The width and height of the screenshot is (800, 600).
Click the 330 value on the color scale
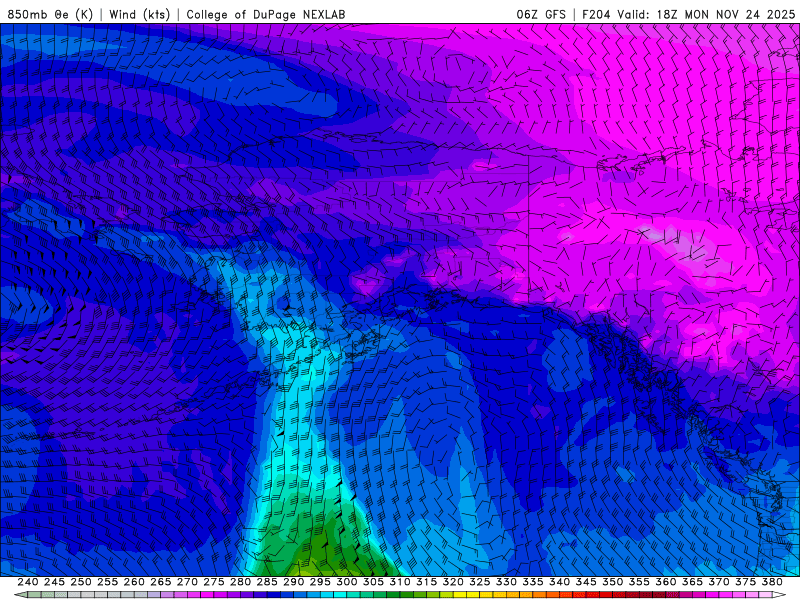pyautogui.click(x=506, y=582)
